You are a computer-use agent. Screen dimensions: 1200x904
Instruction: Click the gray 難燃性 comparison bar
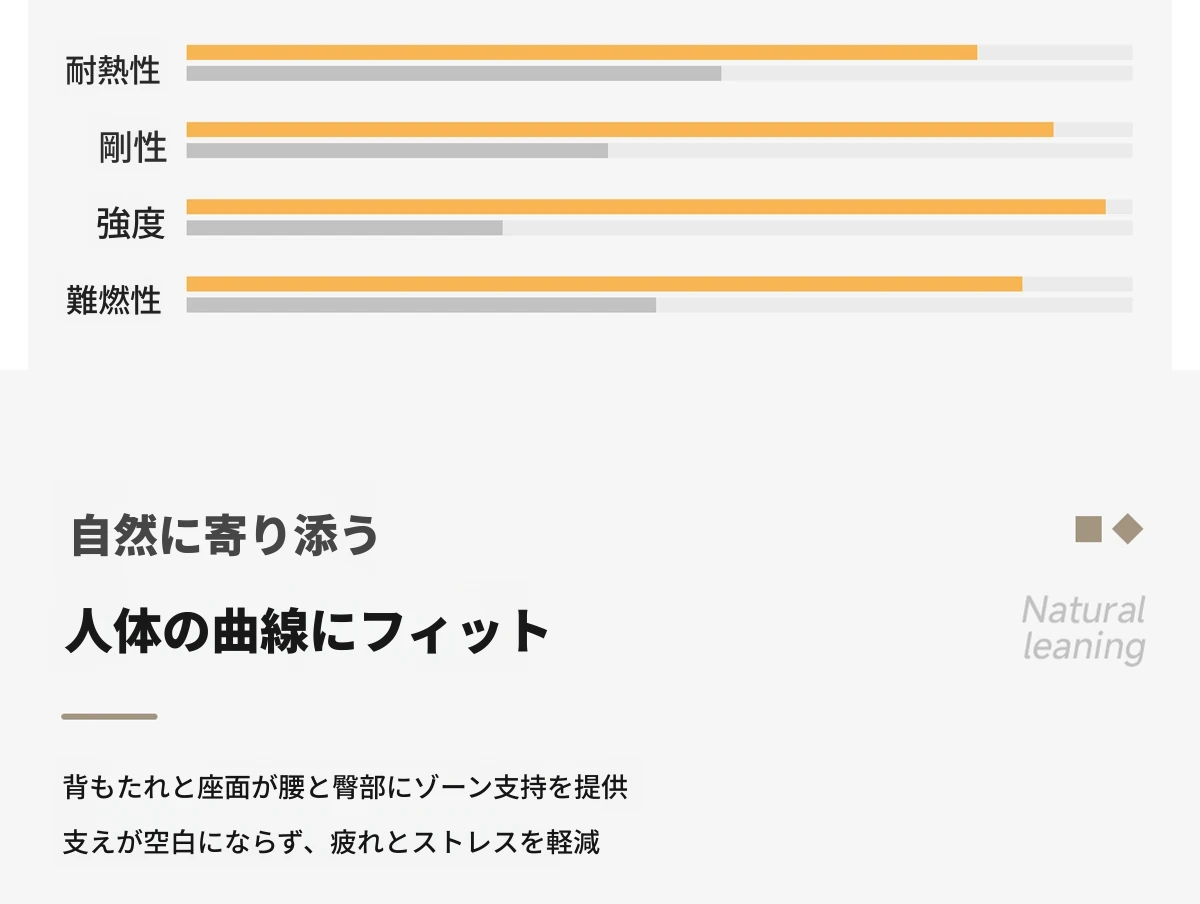[x=421, y=304]
